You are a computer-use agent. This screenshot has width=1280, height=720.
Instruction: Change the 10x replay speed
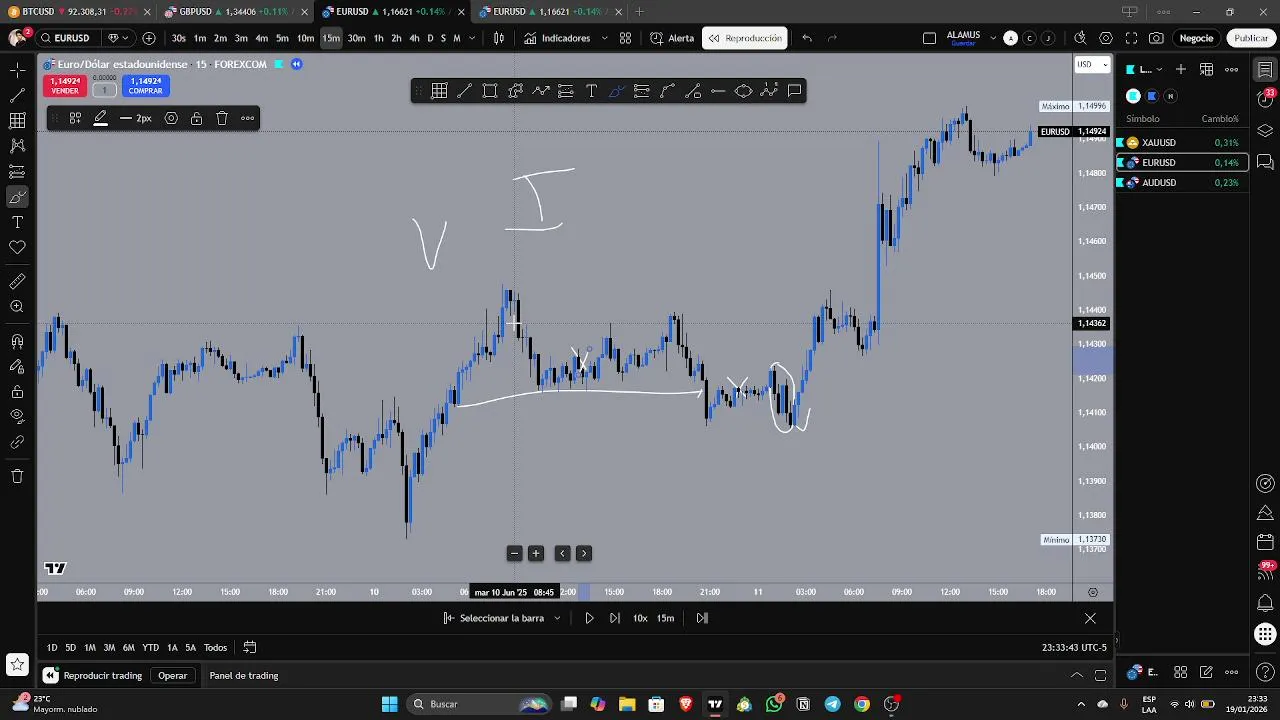click(640, 618)
